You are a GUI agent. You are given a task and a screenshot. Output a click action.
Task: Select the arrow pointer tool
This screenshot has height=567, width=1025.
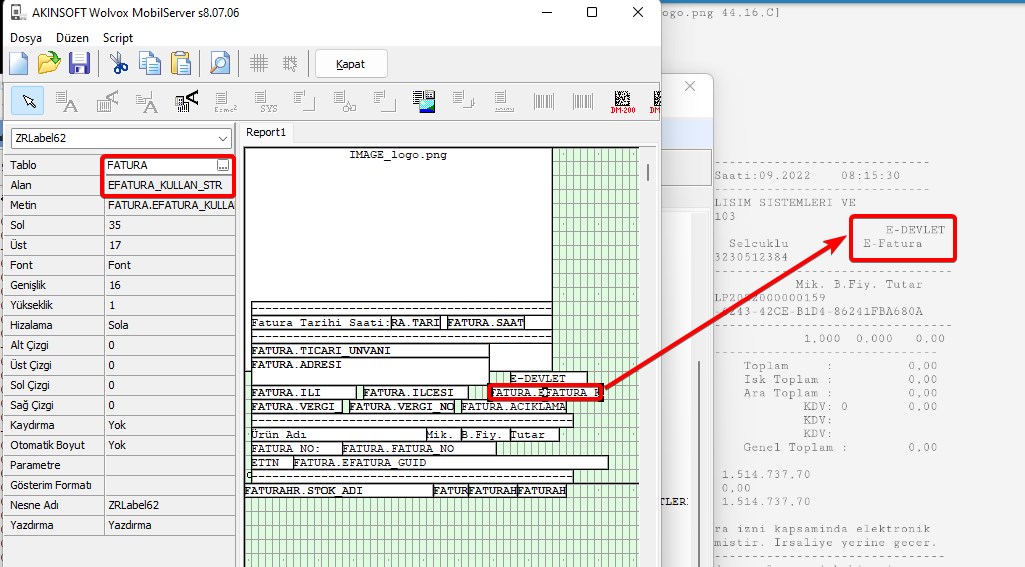28,101
